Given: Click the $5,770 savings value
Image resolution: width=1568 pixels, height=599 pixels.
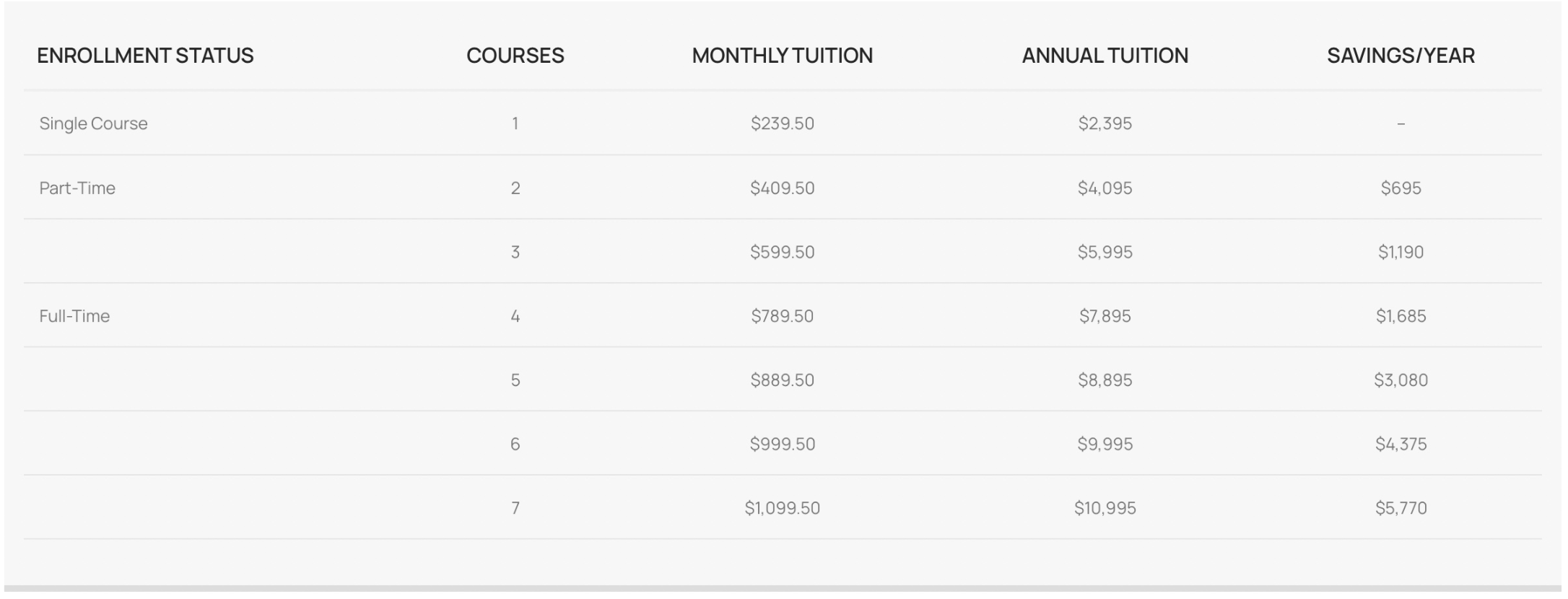Looking at the screenshot, I should tap(1401, 508).
